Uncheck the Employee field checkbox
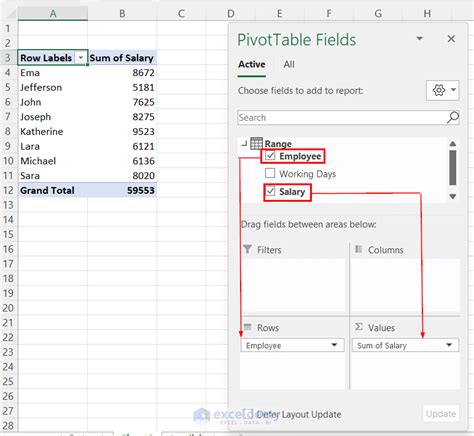 [x=270, y=155]
